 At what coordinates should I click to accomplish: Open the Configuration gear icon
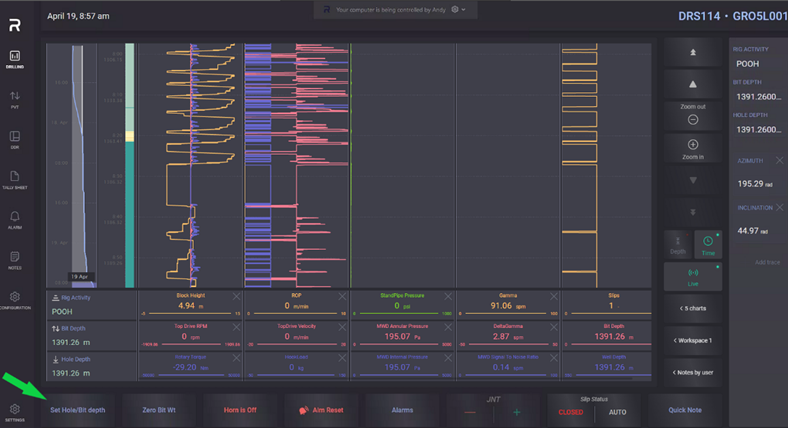[x=15, y=301]
